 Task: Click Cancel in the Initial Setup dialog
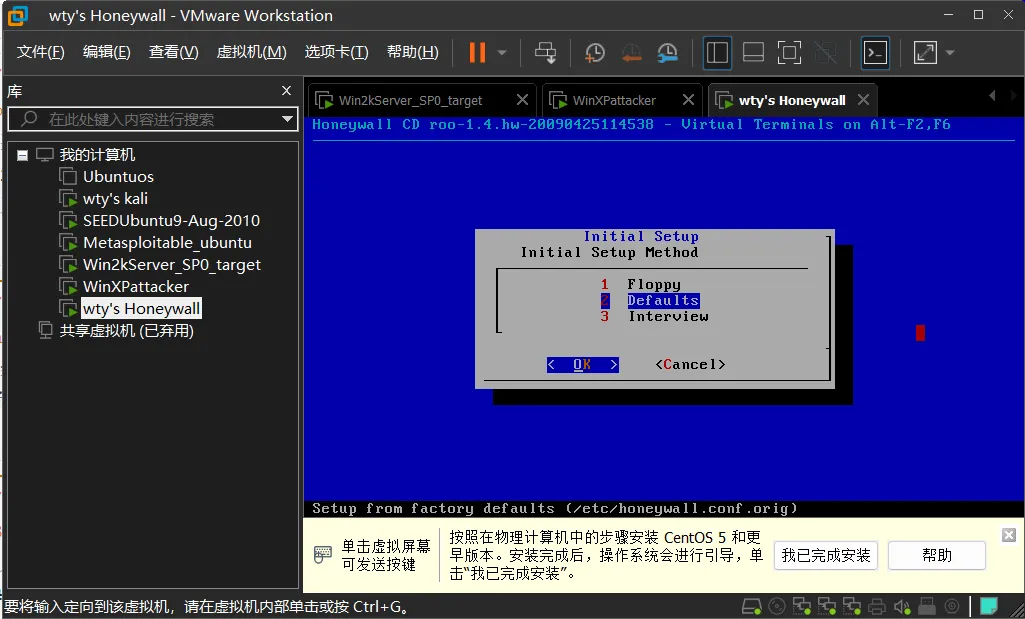690,365
